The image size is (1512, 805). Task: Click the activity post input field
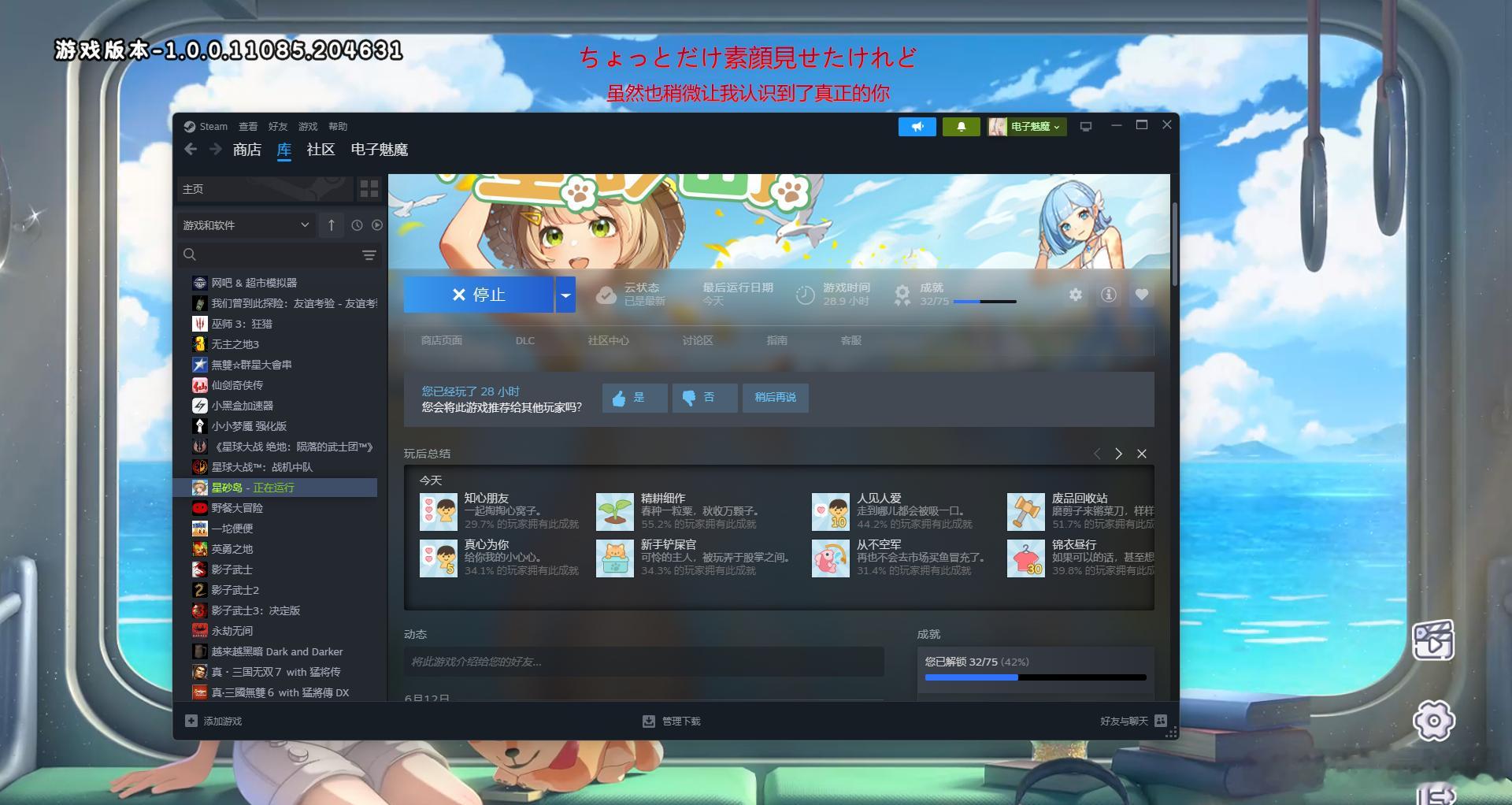644,662
